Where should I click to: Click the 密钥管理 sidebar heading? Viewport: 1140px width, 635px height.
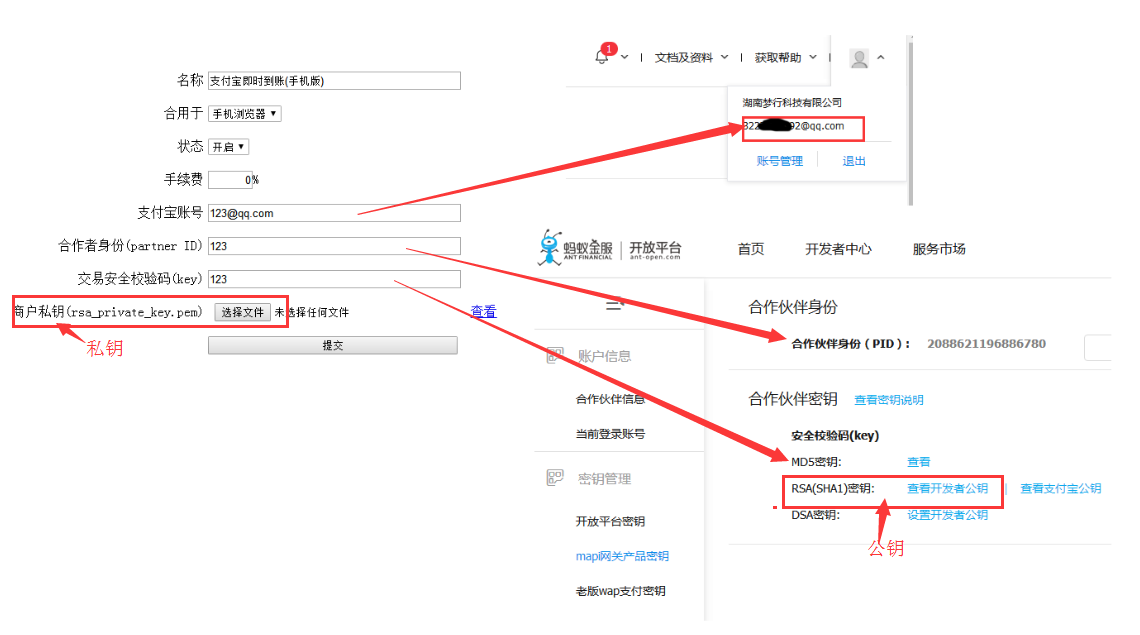point(604,479)
